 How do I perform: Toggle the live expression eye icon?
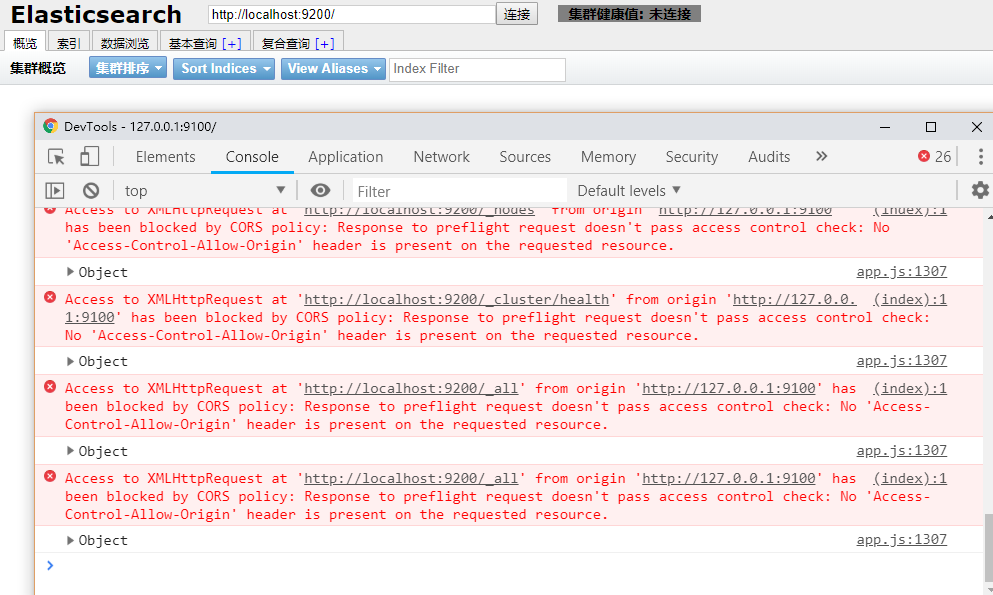tap(320, 191)
